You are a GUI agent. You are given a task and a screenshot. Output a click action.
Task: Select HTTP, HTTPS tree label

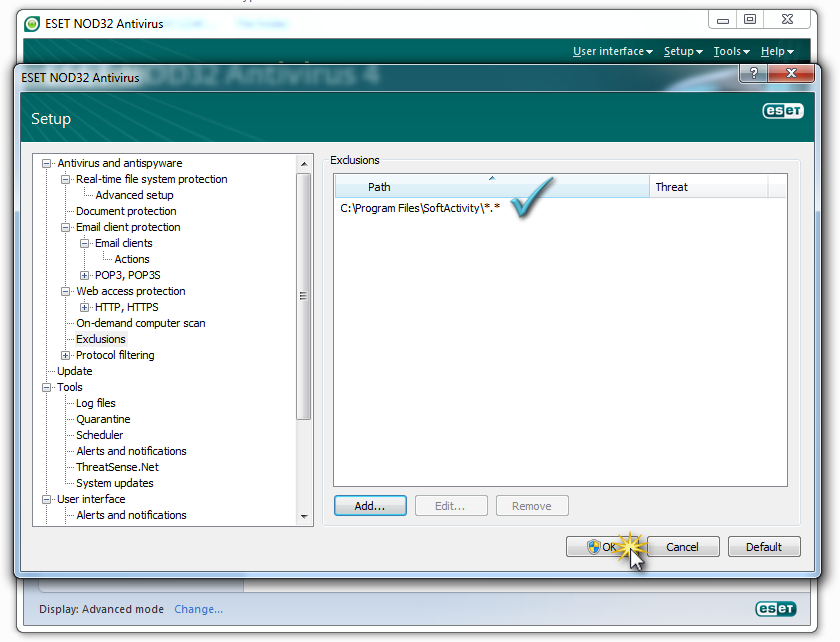(x=126, y=308)
